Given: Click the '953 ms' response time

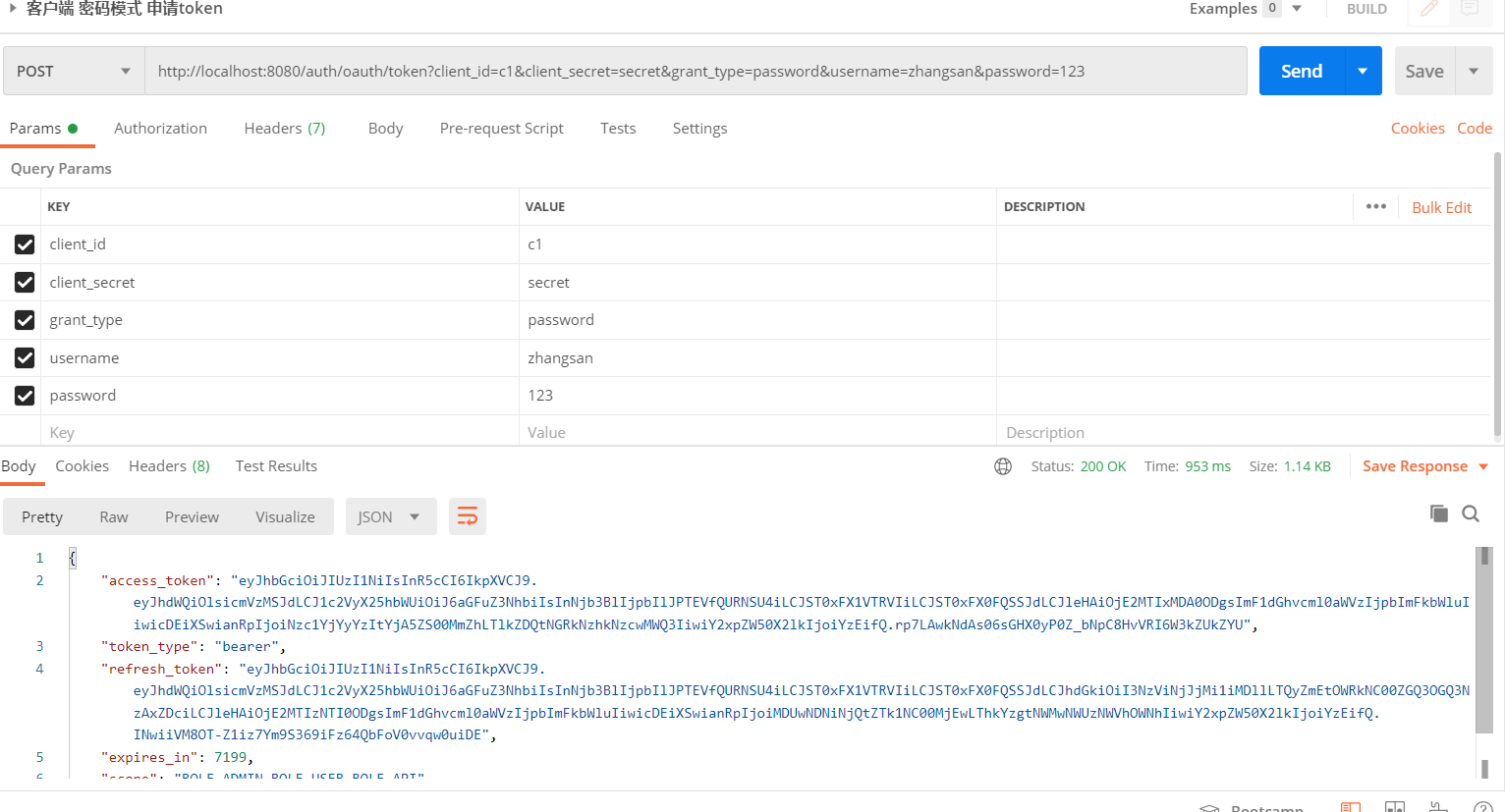Looking at the screenshot, I should pyautogui.click(x=1207, y=466).
